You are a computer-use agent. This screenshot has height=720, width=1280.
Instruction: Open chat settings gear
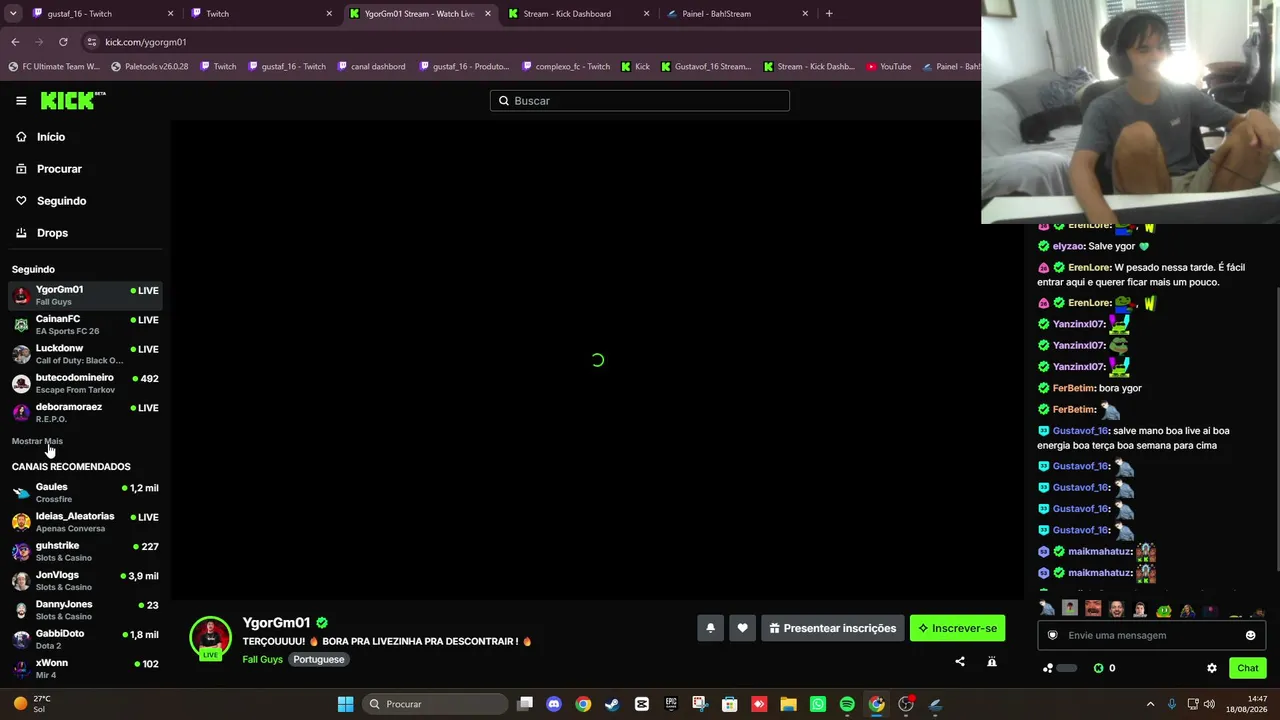tap(1212, 668)
